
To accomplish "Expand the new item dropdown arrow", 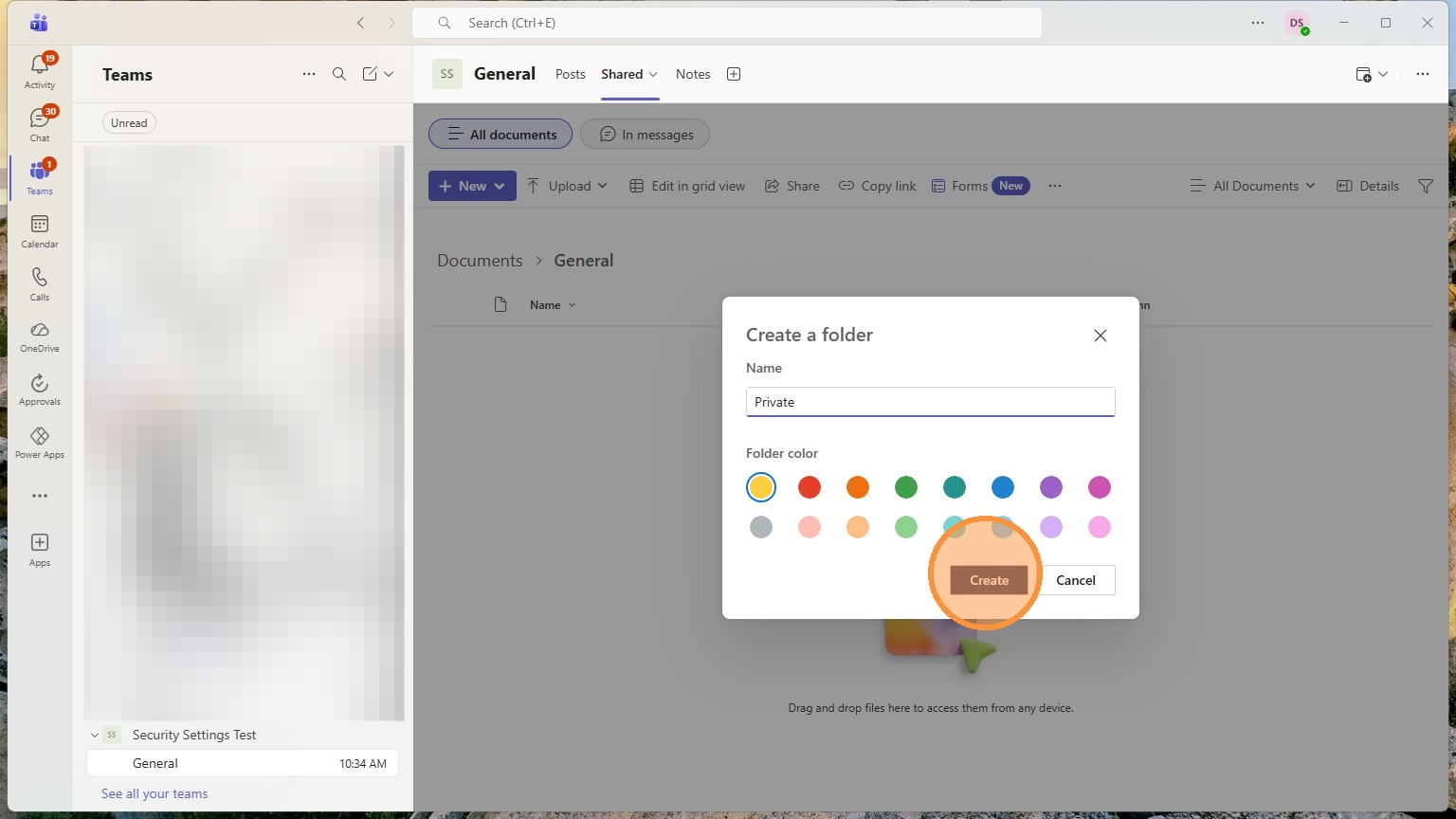I will point(500,186).
